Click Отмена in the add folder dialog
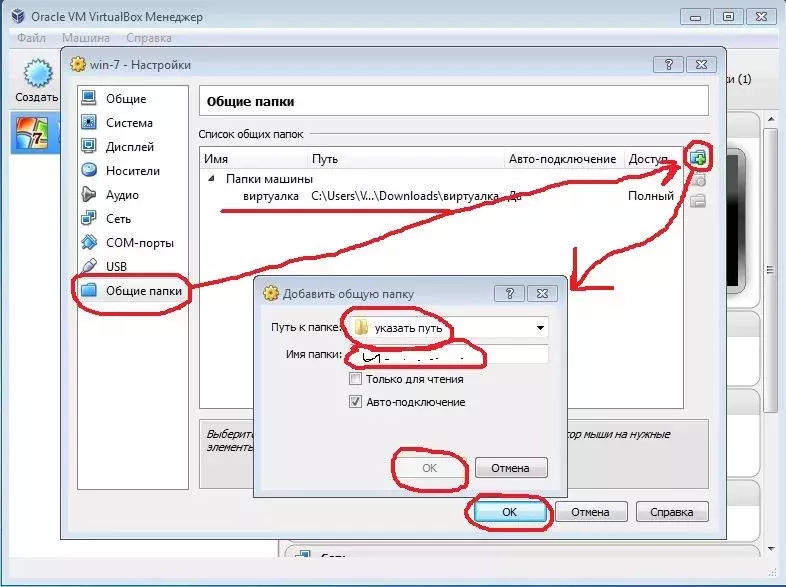Image resolution: width=786 pixels, height=587 pixels. 511,468
